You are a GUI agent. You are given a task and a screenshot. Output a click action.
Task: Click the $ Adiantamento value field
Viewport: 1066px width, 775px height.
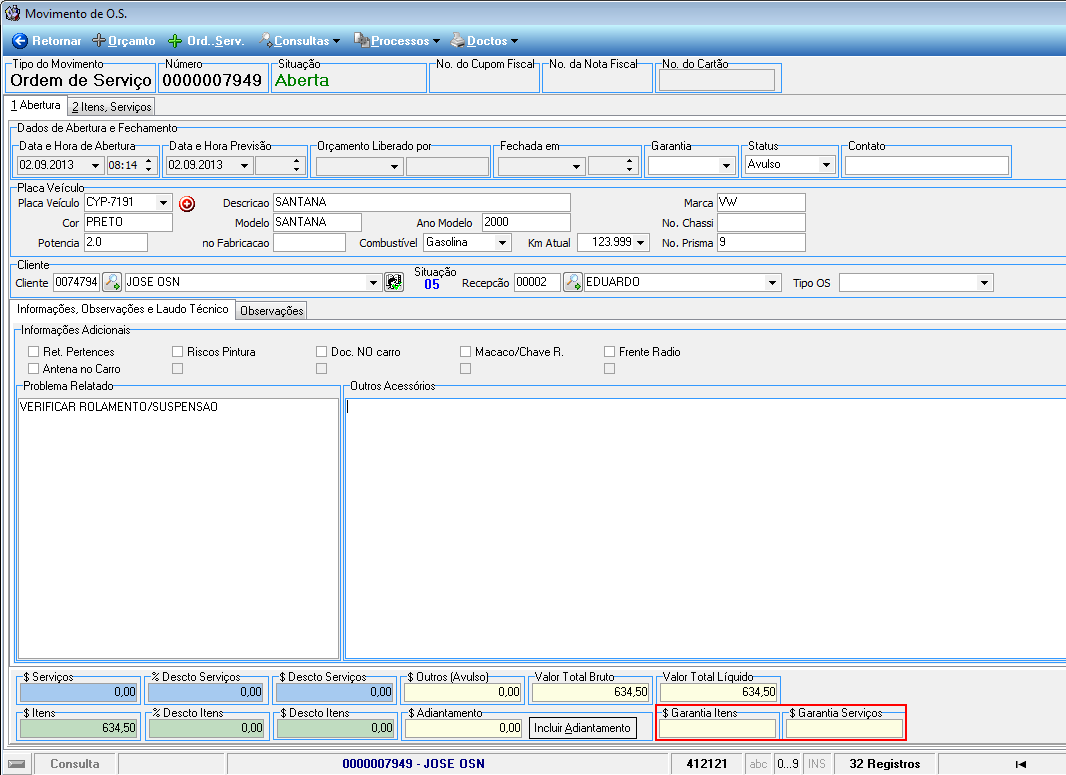[x=464, y=728]
